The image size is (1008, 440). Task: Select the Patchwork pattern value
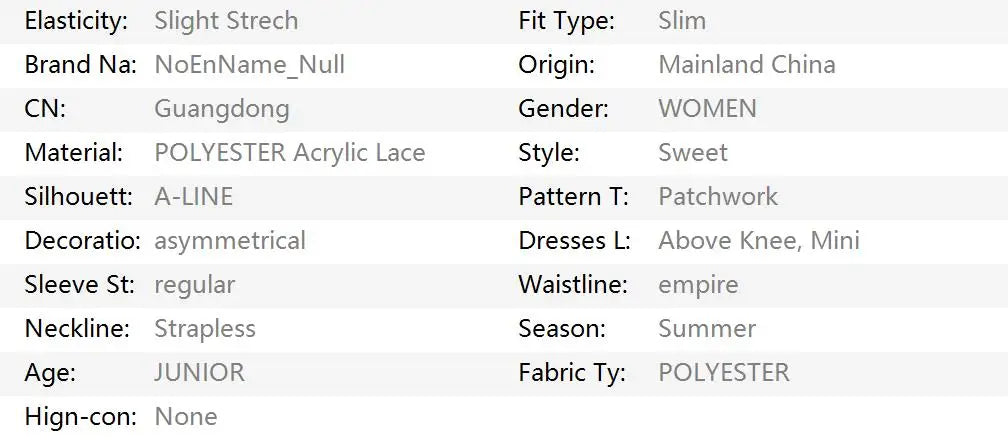(x=717, y=197)
